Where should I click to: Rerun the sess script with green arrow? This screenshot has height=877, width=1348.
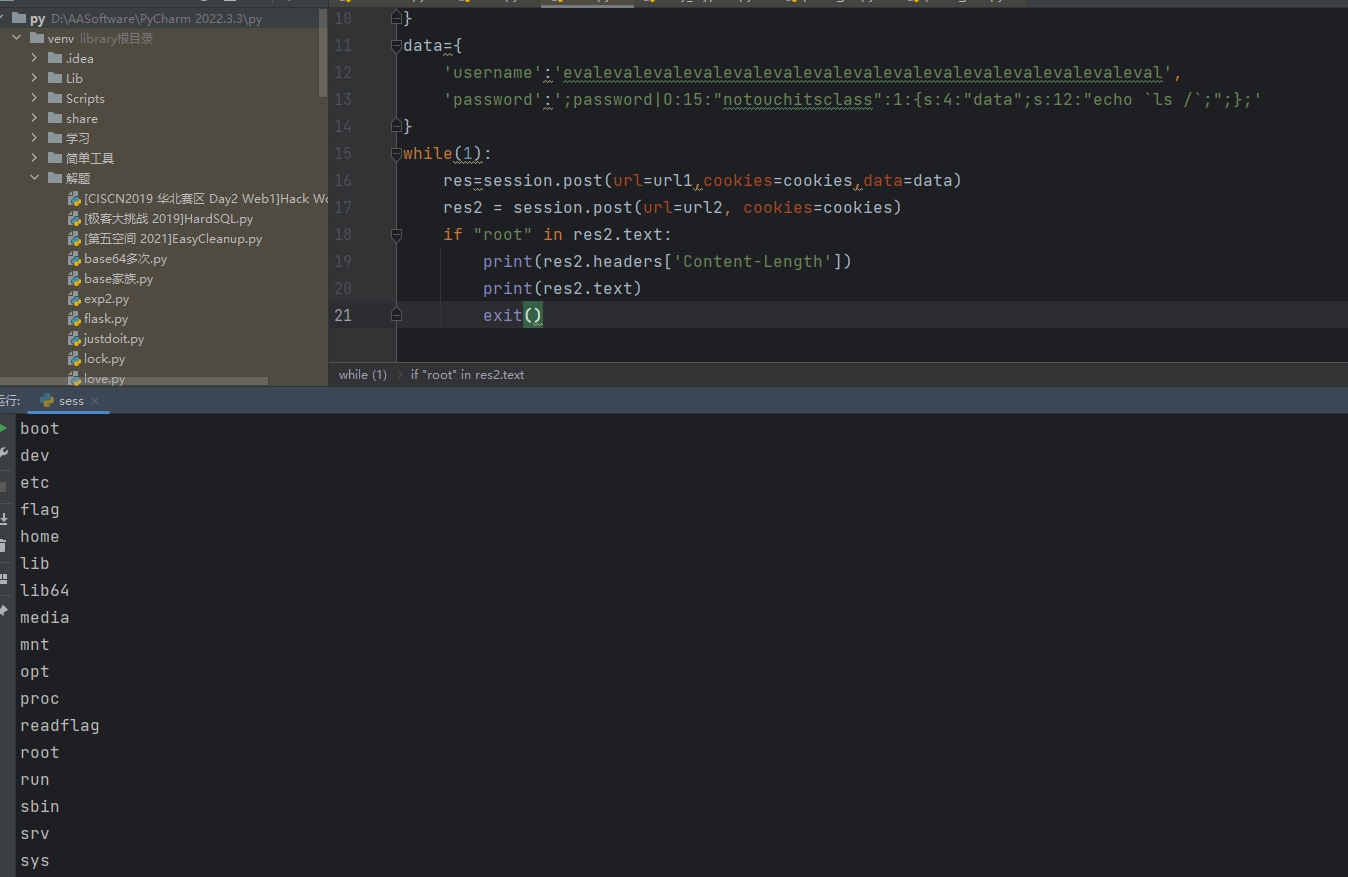[4, 428]
